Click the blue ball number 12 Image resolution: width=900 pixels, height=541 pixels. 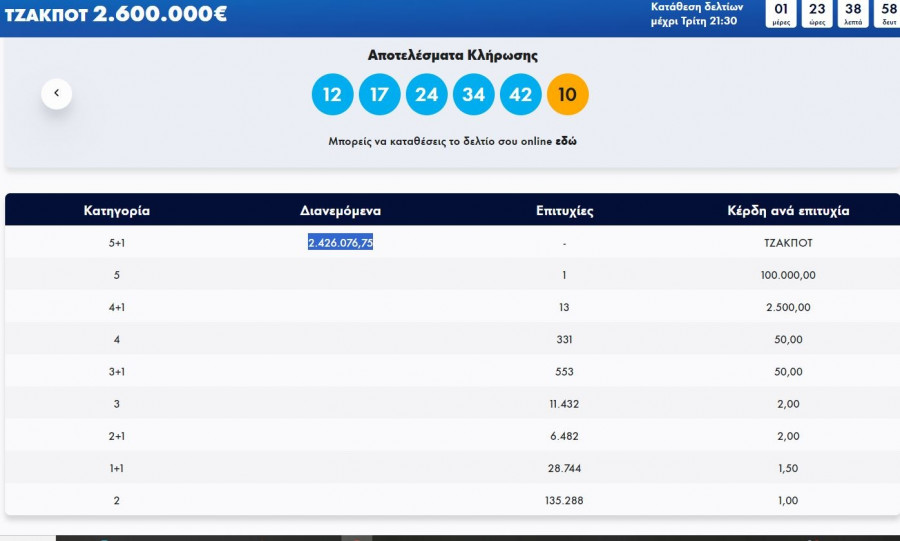[x=333, y=95]
